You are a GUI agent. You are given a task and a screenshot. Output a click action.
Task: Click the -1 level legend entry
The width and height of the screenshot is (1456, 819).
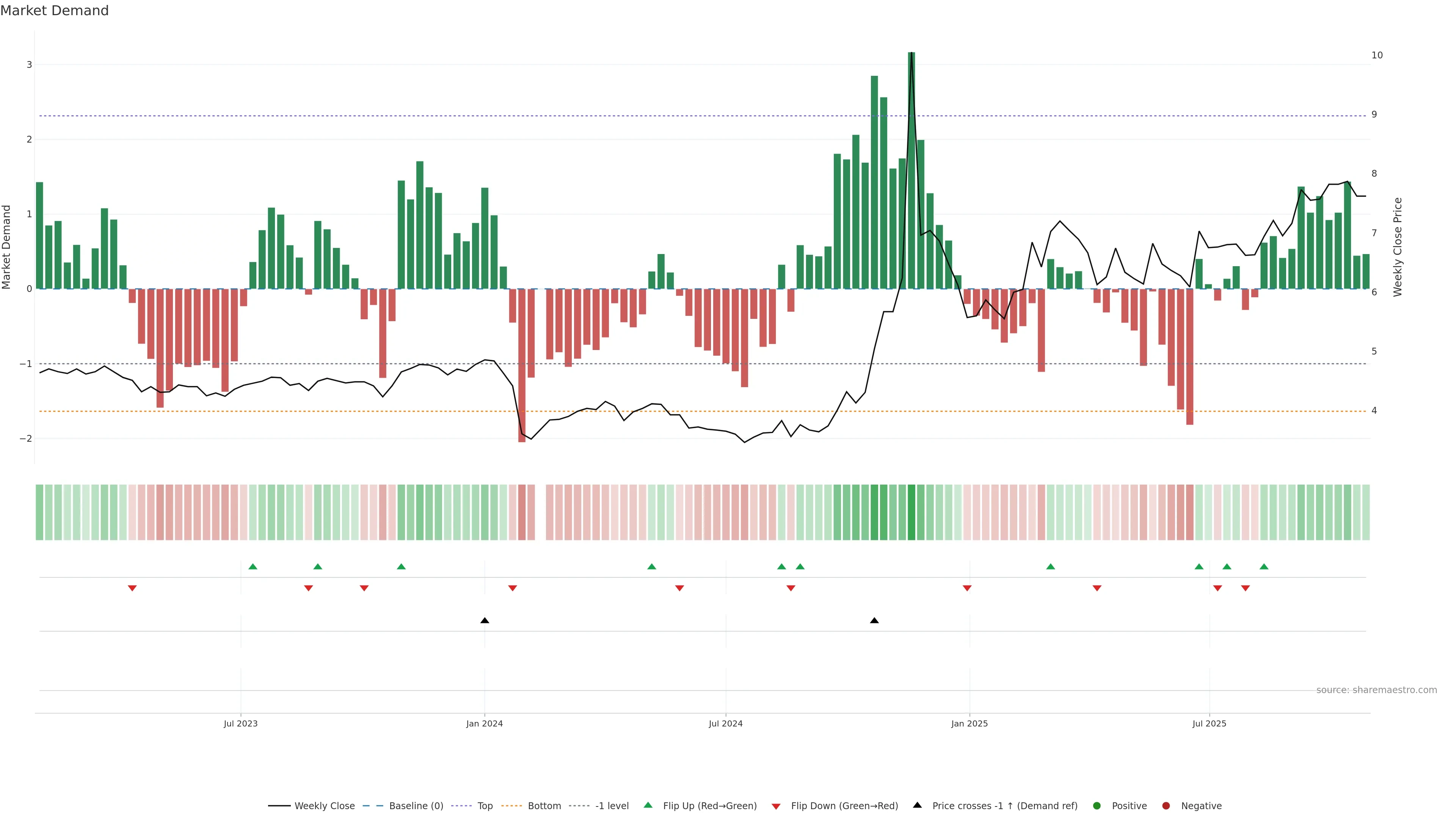612,805
